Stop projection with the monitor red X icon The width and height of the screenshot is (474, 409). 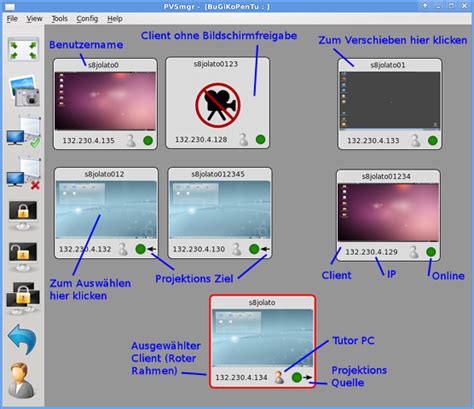24,173
